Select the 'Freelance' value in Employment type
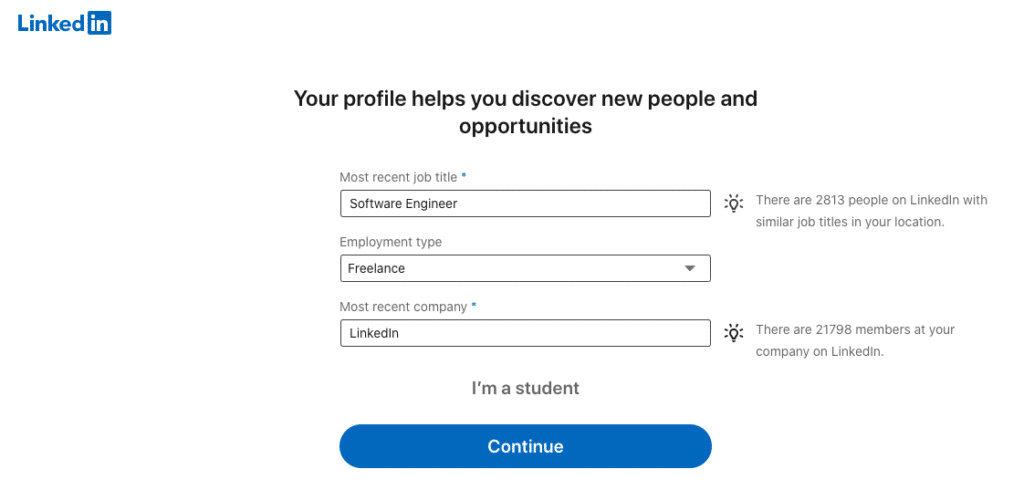 376,268
